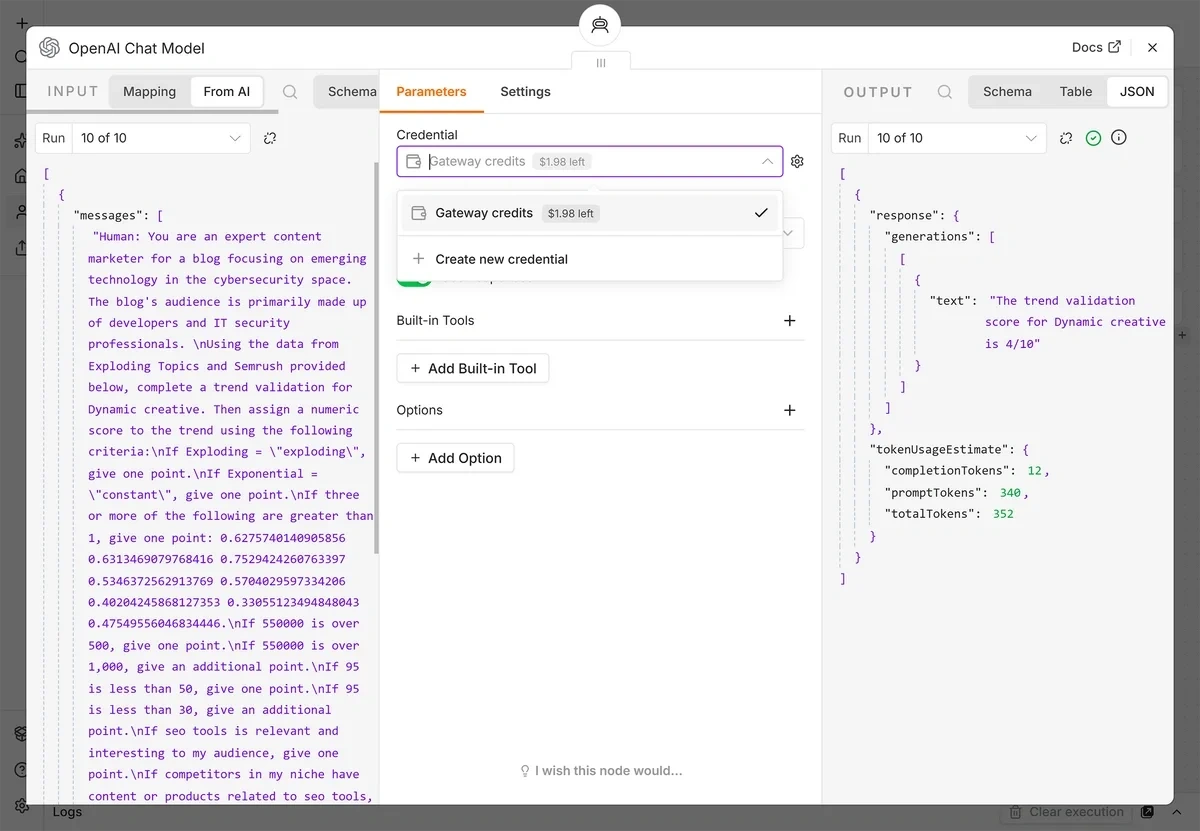1200x831 pixels.
Task: Click the "generations" key in the output JSON
Action: [x=932, y=237]
